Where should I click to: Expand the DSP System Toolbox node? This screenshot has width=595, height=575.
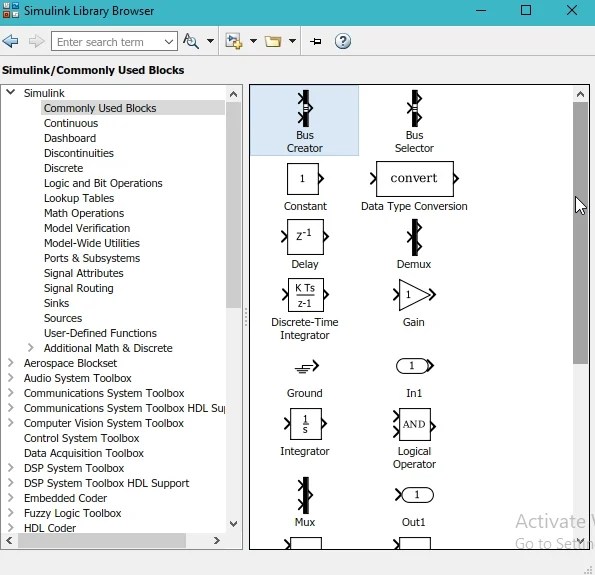11,468
